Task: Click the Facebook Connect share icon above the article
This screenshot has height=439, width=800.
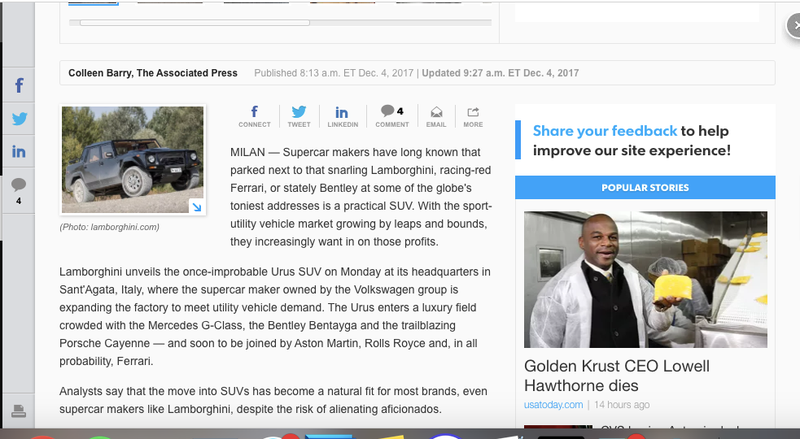Action: pyautogui.click(x=254, y=116)
